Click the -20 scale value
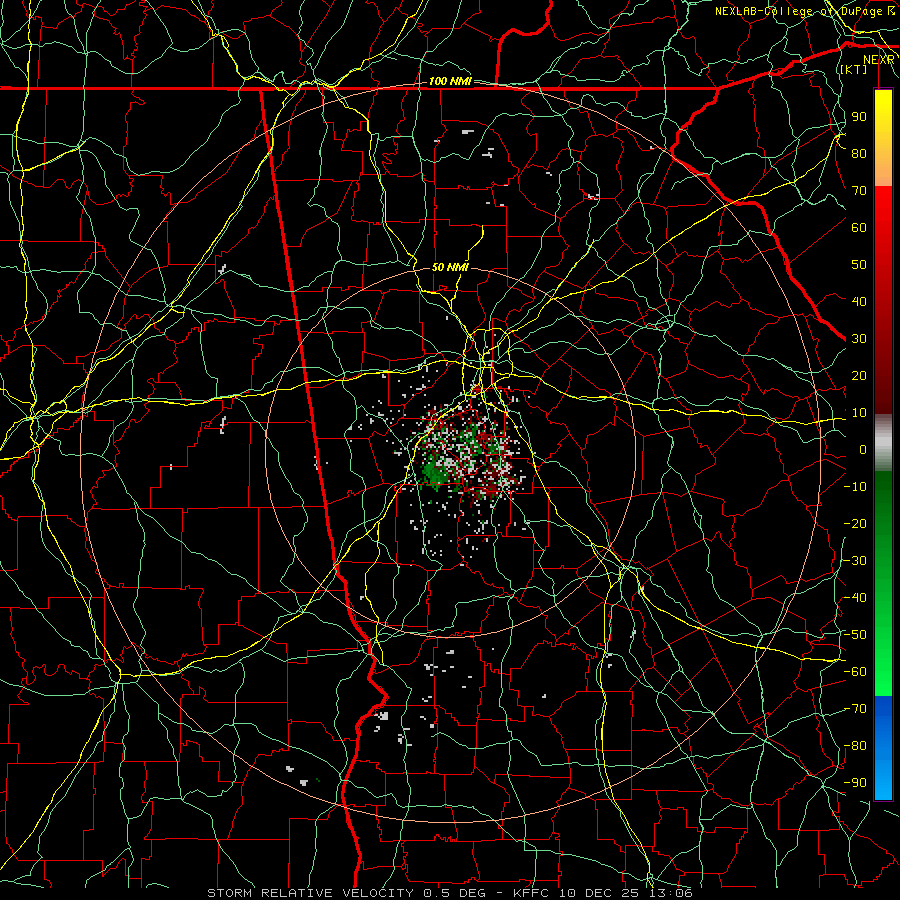The height and width of the screenshot is (900, 900). point(855,524)
